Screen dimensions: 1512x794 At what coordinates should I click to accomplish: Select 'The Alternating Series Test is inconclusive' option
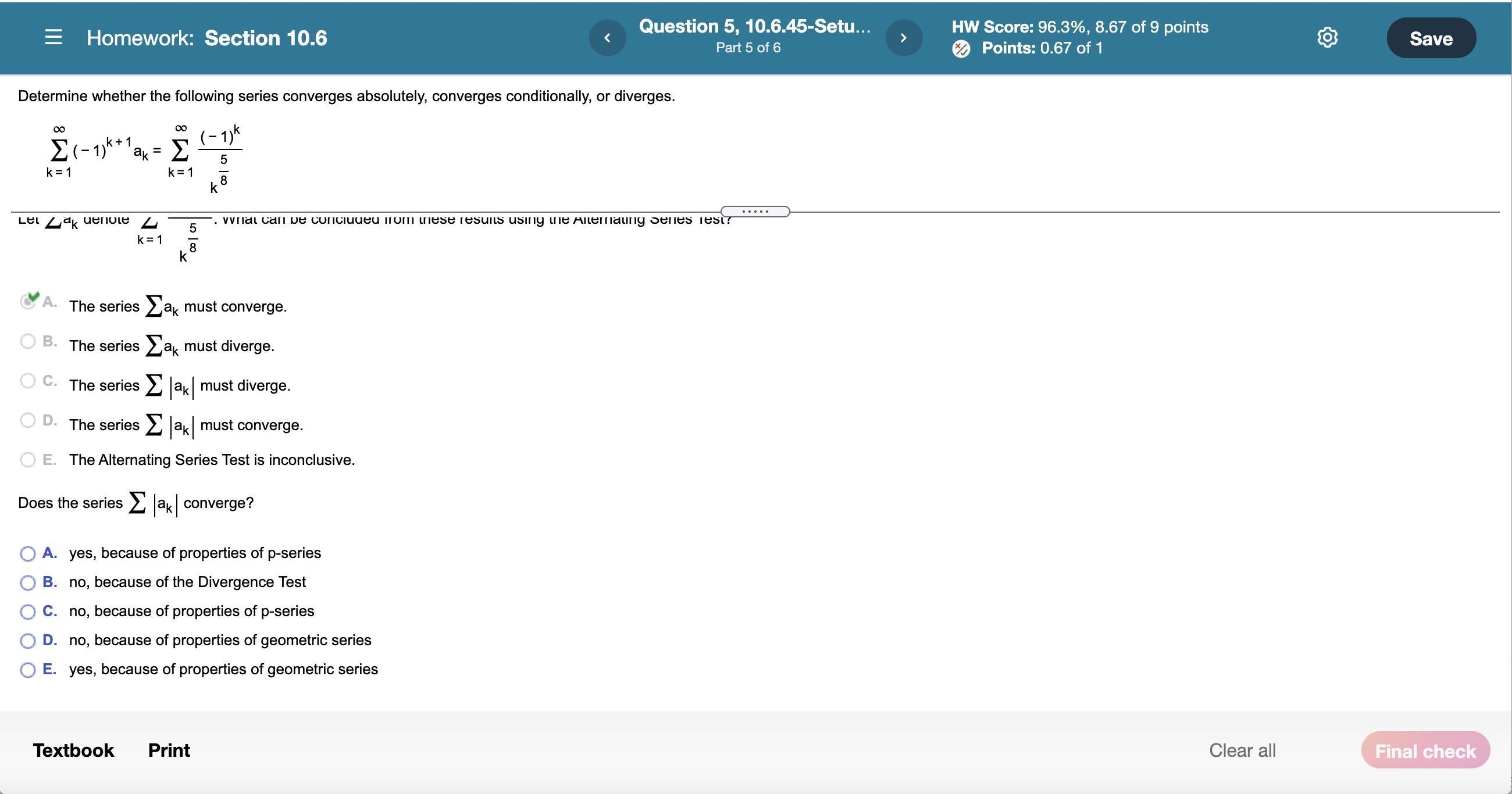[x=27, y=460]
